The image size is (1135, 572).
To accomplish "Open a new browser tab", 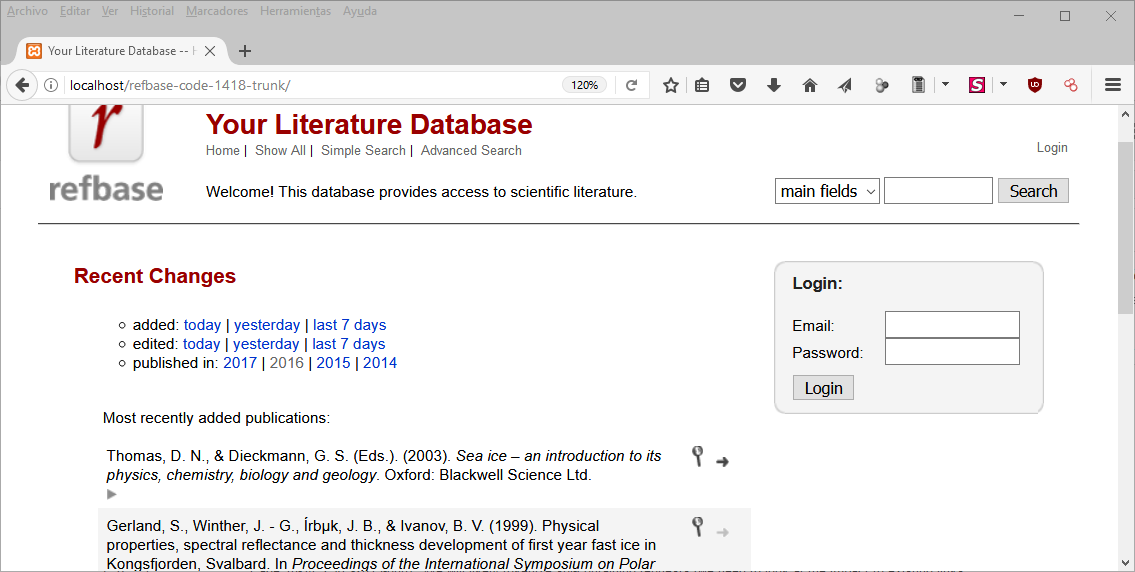I will click(x=245, y=51).
